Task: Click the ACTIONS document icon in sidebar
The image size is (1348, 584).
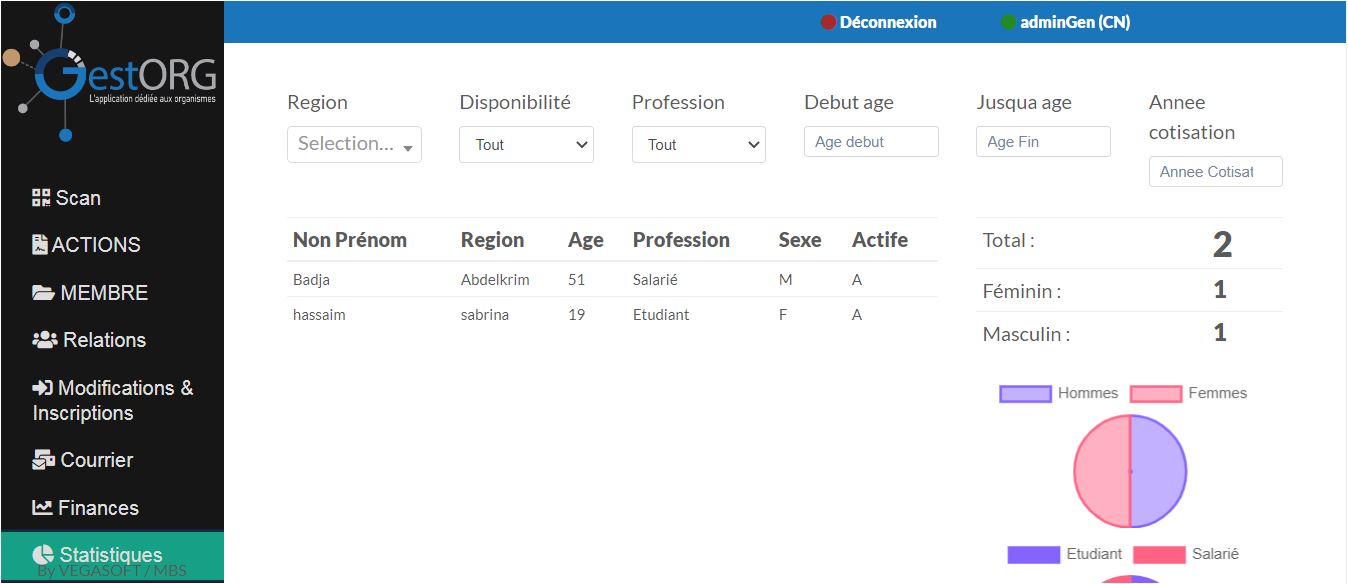Action: tap(40, 245)
